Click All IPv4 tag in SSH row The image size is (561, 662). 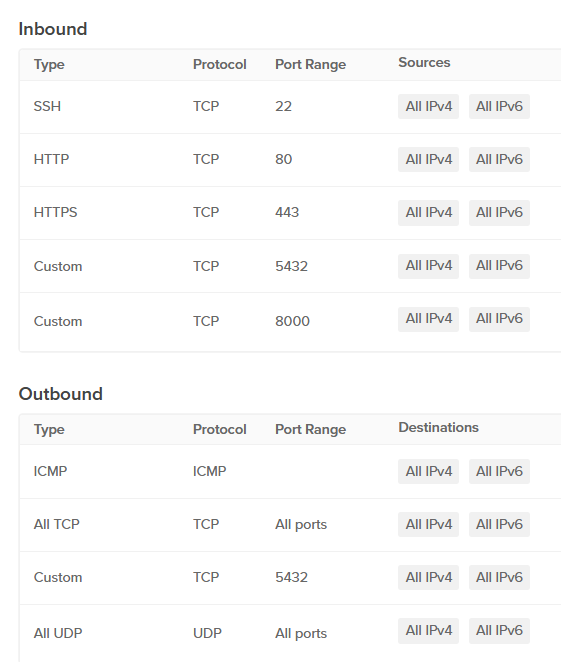click(x=428, y=106)
